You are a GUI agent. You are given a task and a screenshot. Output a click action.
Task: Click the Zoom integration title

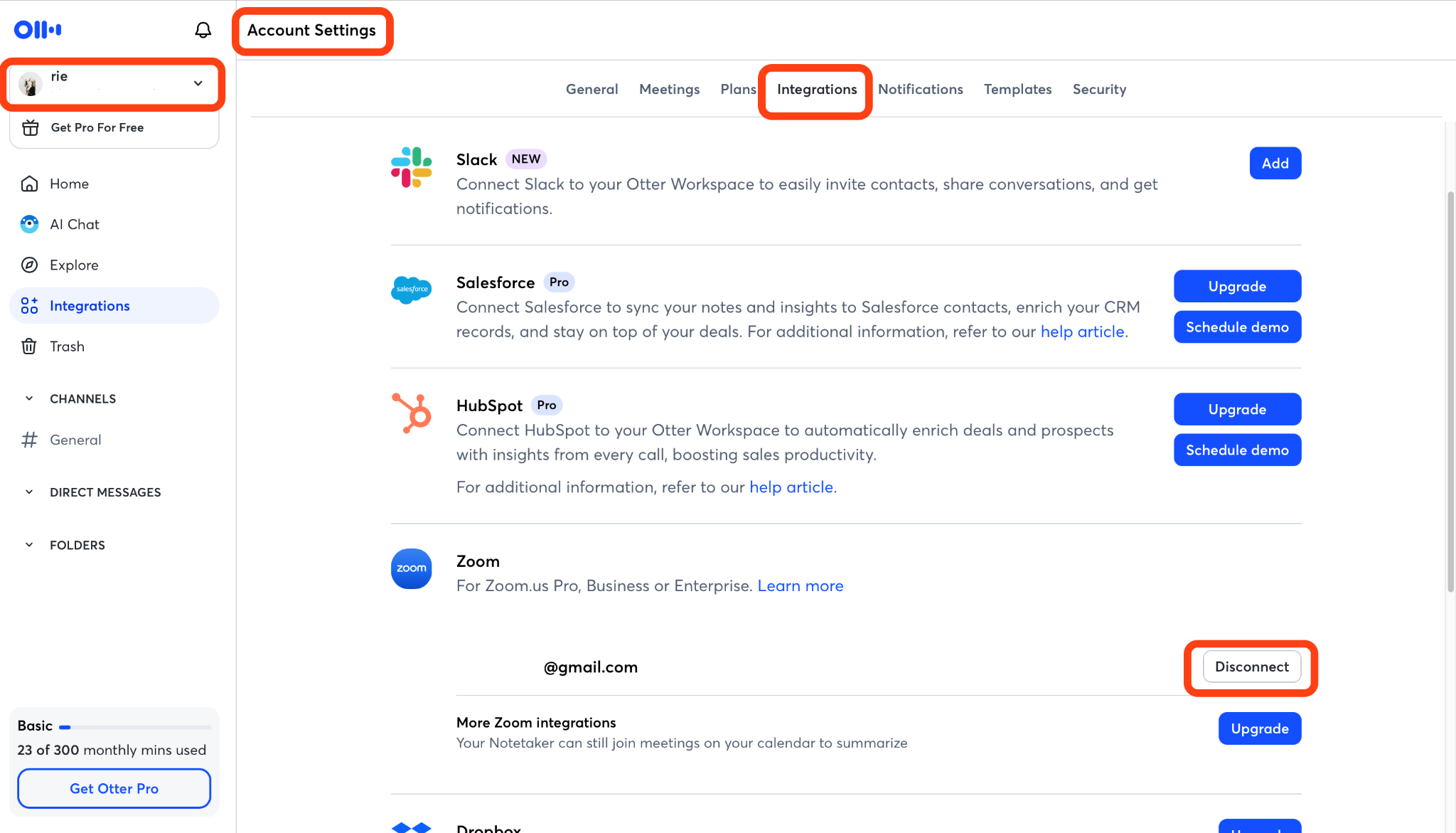point(478,561)
